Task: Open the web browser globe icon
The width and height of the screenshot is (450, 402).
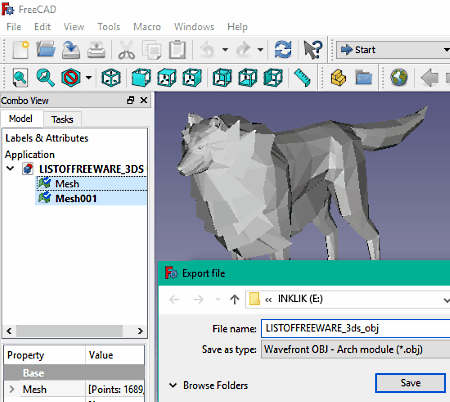Action: coord(399,78)
